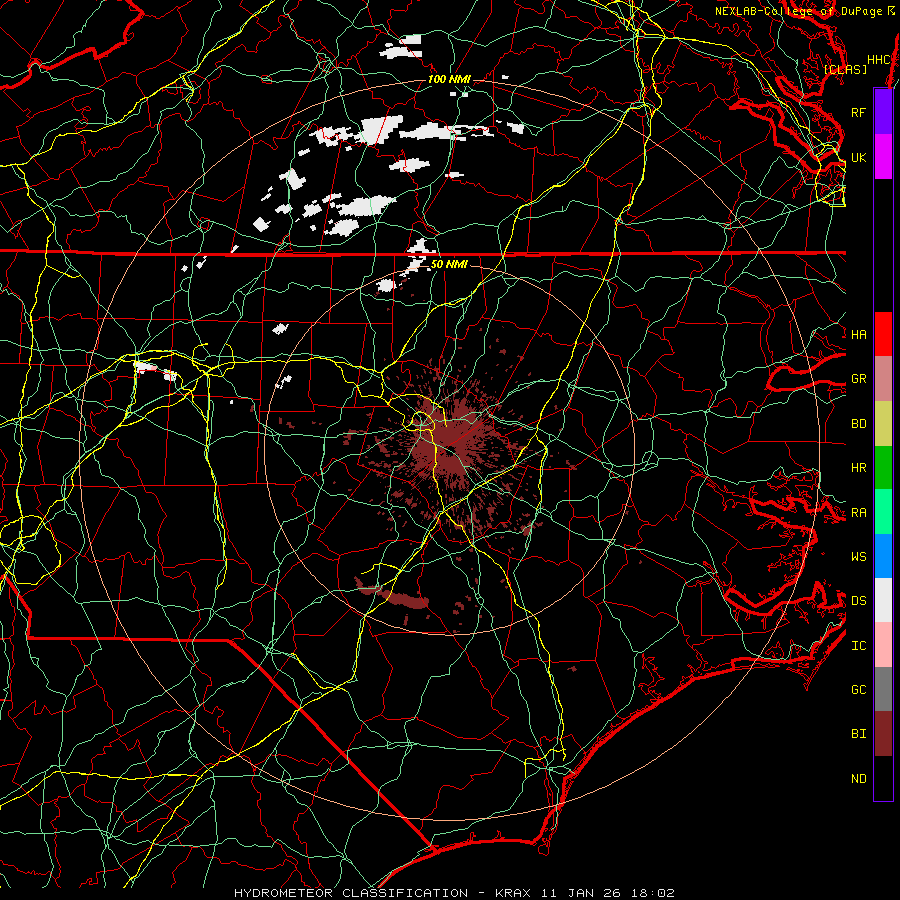The height and width of the screenshot is (900, 900).
Task: Click the BD yellow-olive legend swatch
Action: (883, 424)
